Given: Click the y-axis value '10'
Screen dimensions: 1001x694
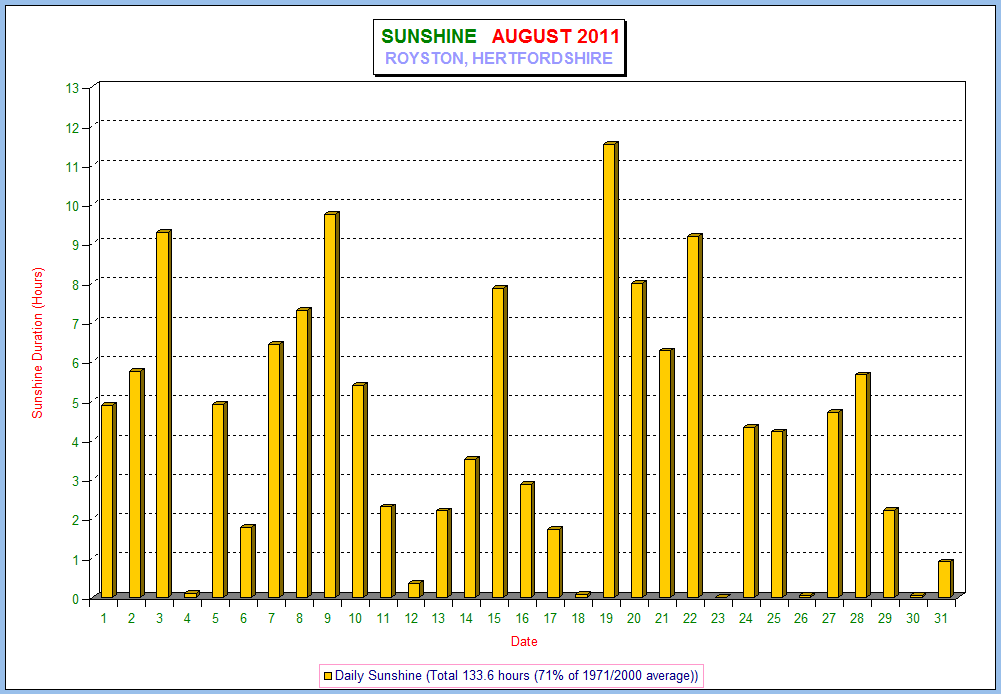Looking at the screenshot, I should [72, 206].
